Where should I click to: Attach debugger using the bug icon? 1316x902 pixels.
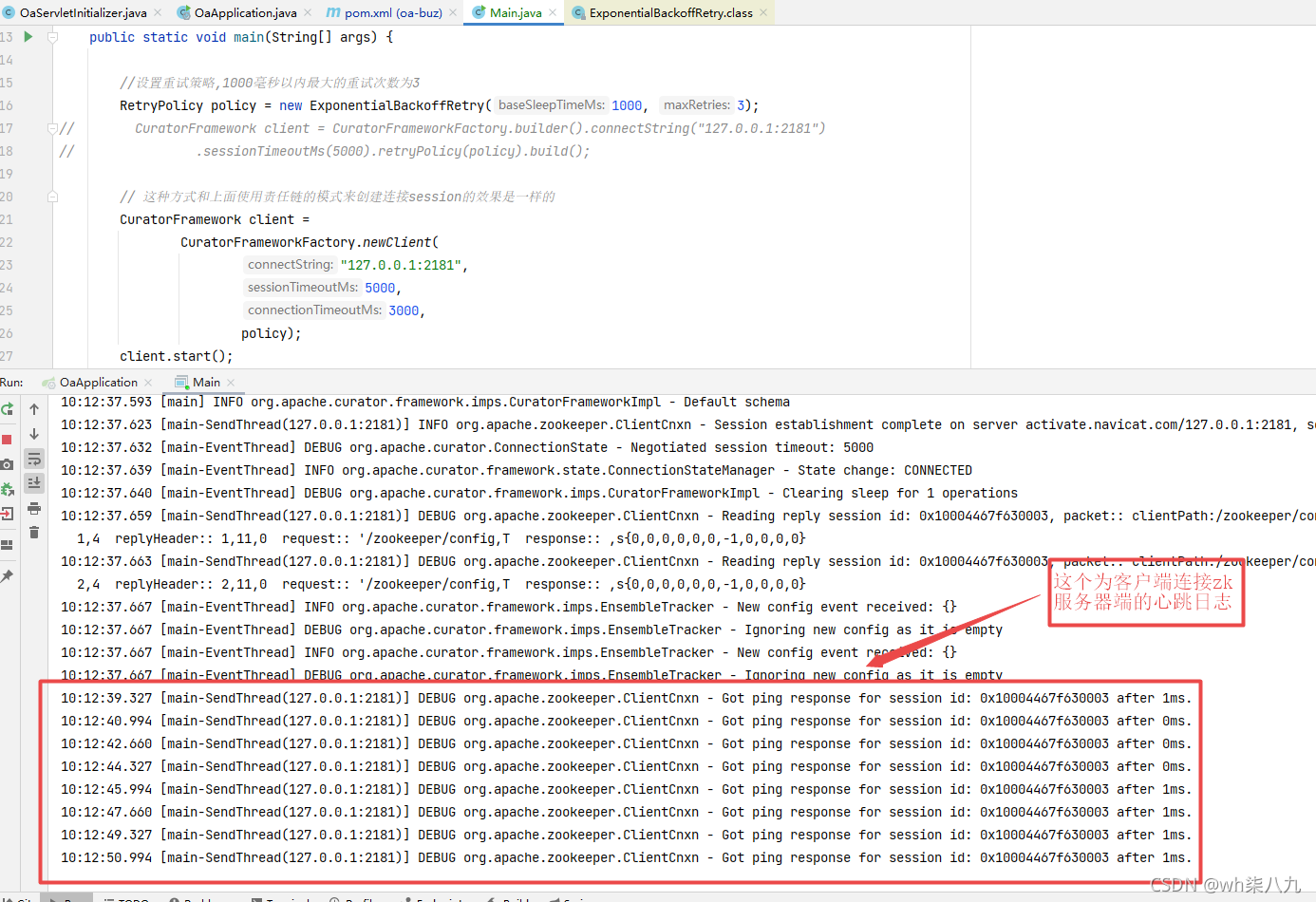7,489
